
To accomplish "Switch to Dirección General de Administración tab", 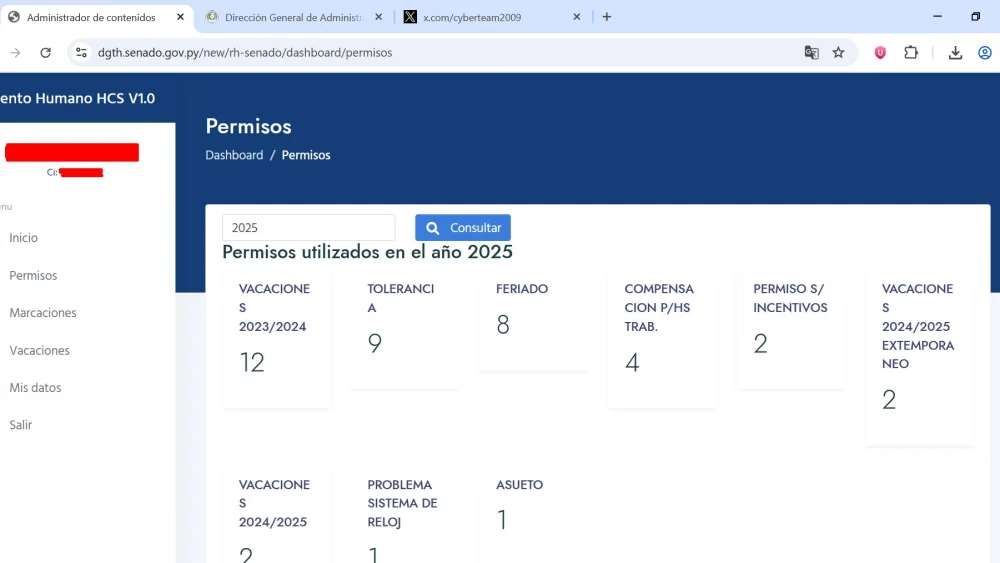I will click(x=295, y=17).
